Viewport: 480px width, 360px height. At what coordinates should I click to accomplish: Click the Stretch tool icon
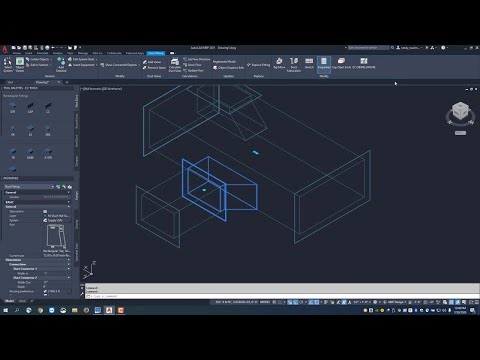coord(309,63)
